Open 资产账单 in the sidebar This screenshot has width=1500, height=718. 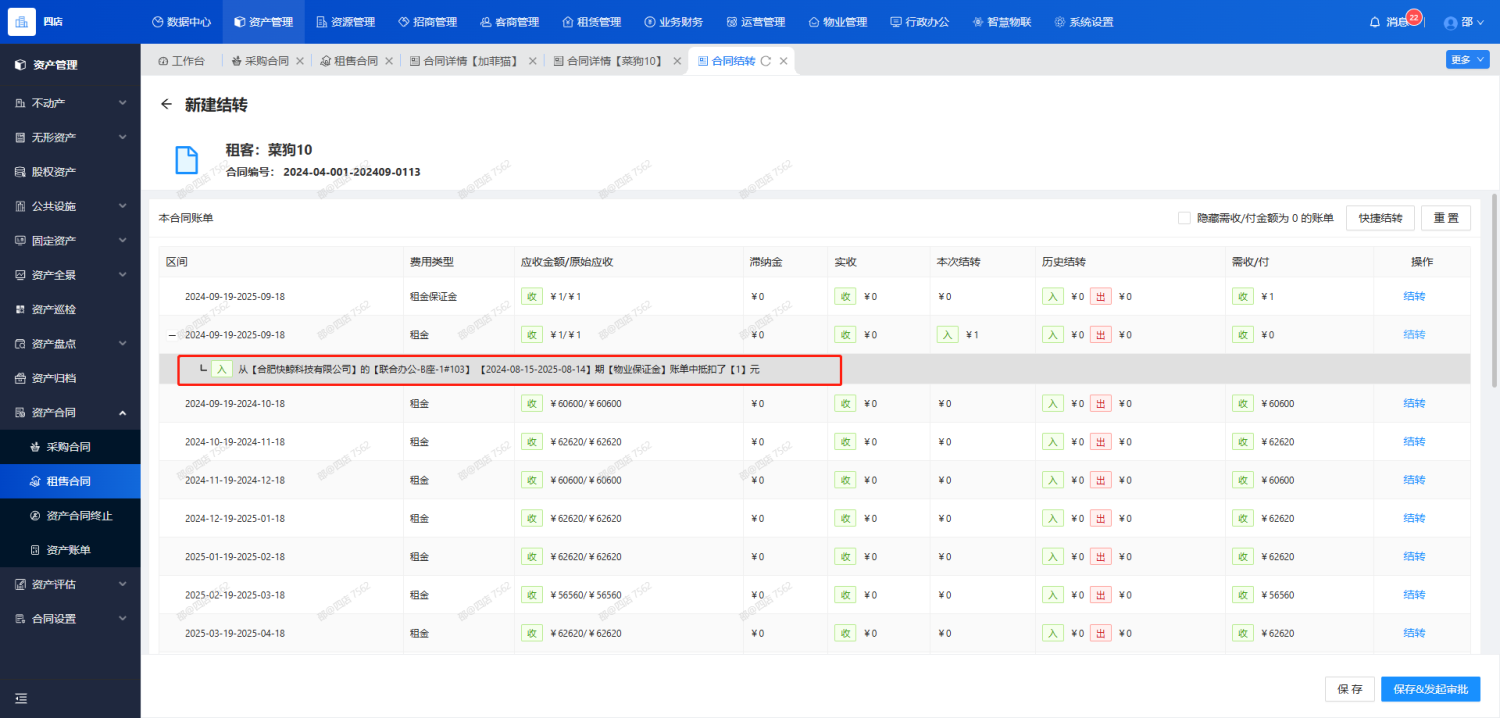(70, 550)
